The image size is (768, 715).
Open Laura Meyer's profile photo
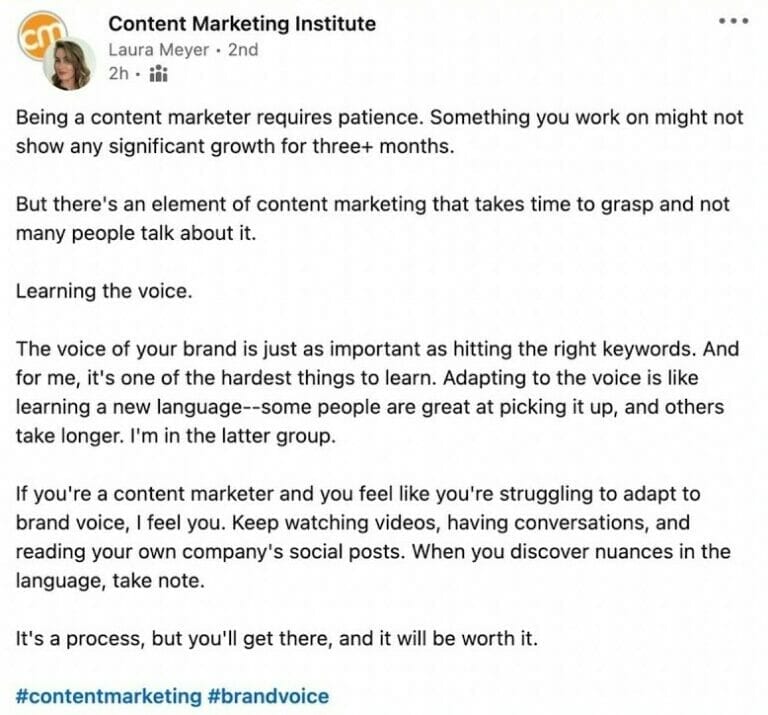coord(69,64)
